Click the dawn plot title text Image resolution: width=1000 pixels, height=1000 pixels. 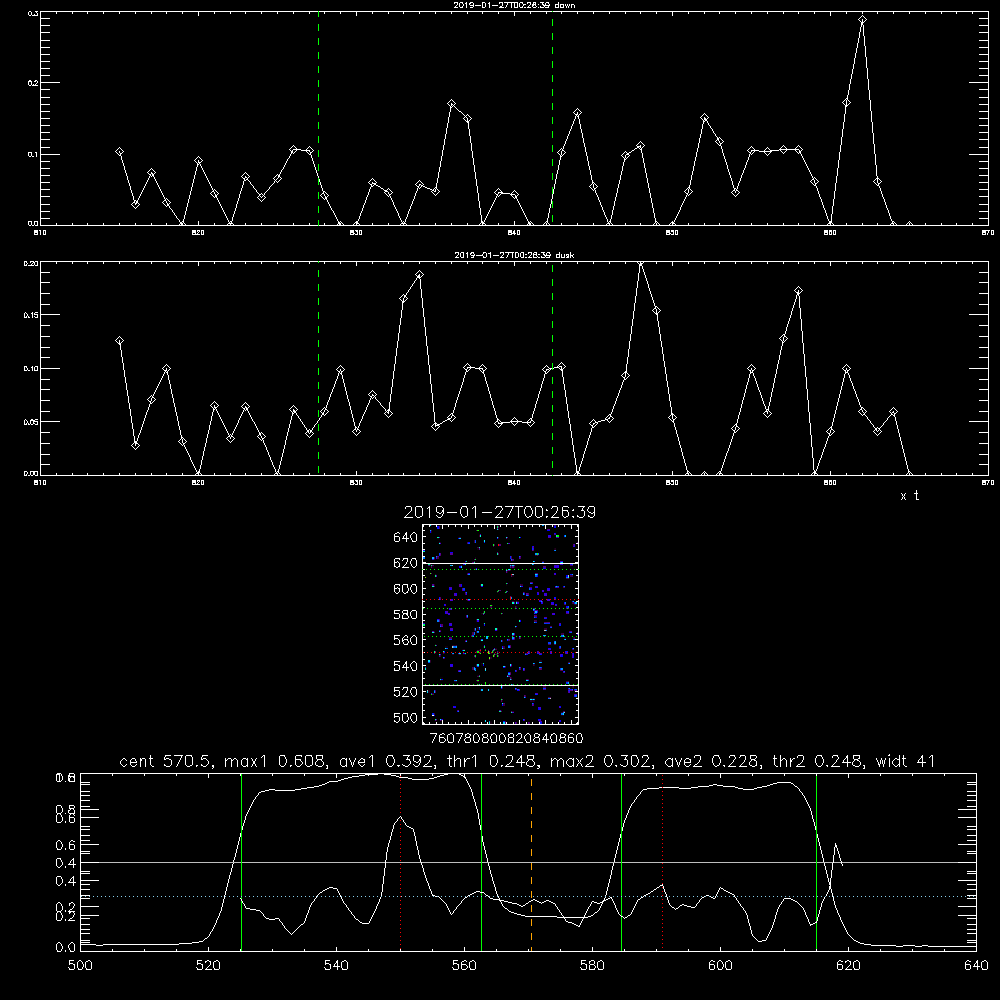(x=514, y=5)
